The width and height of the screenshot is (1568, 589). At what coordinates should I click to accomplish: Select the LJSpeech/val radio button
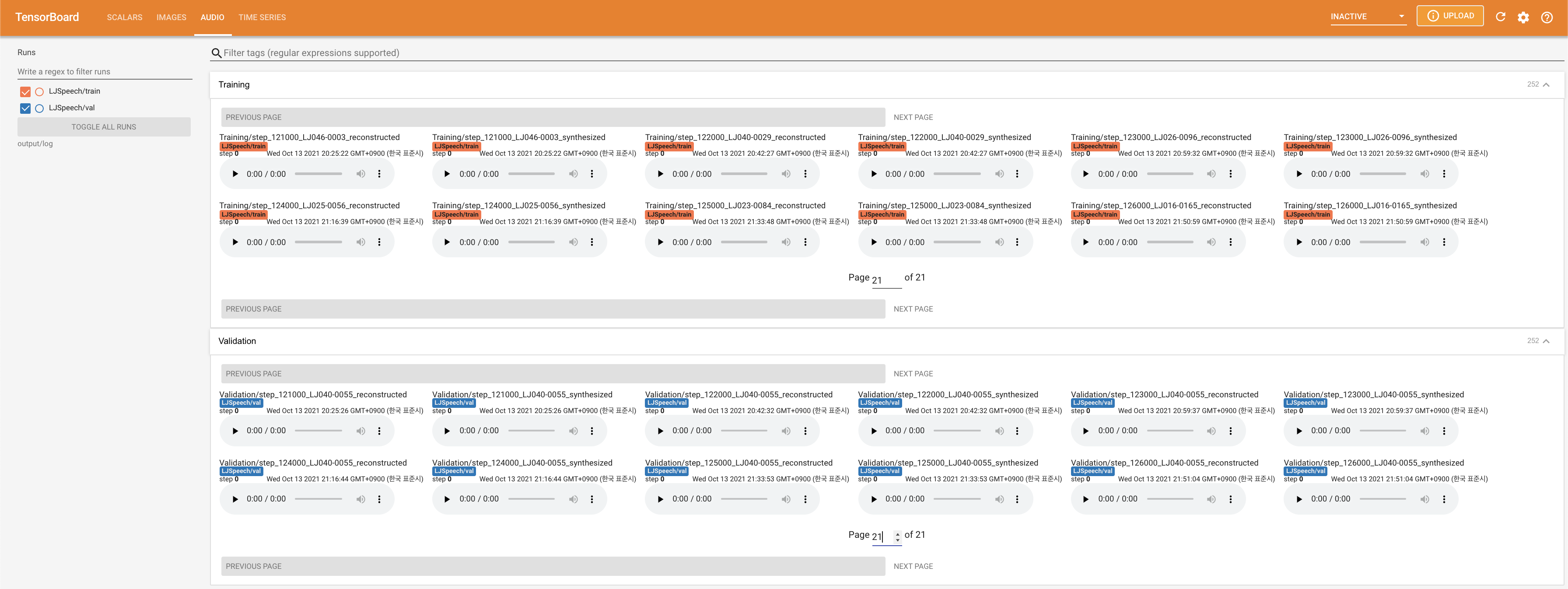pyautogui.click(x=39, y=109)
